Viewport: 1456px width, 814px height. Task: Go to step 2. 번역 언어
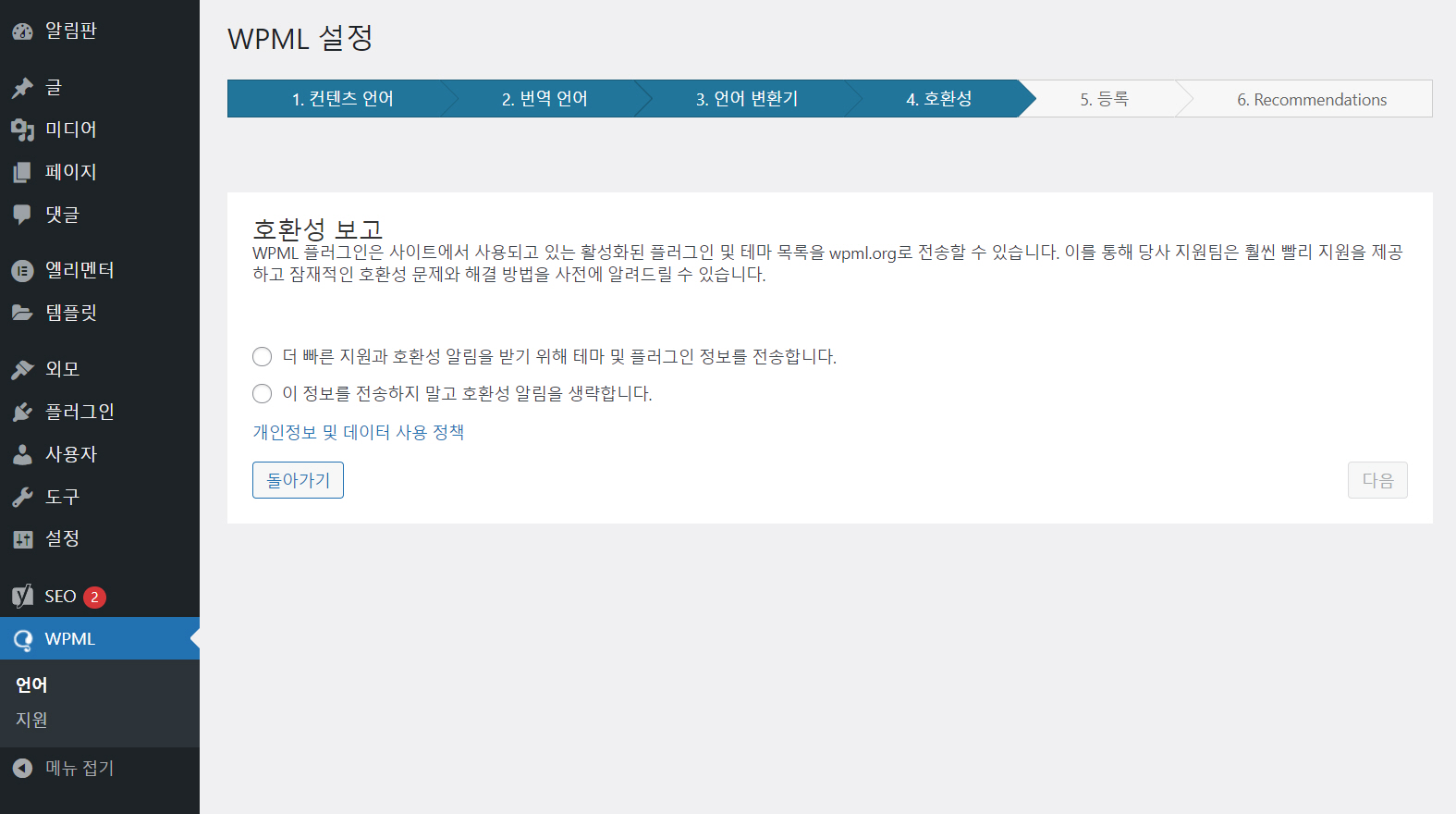tap(544, 99)
